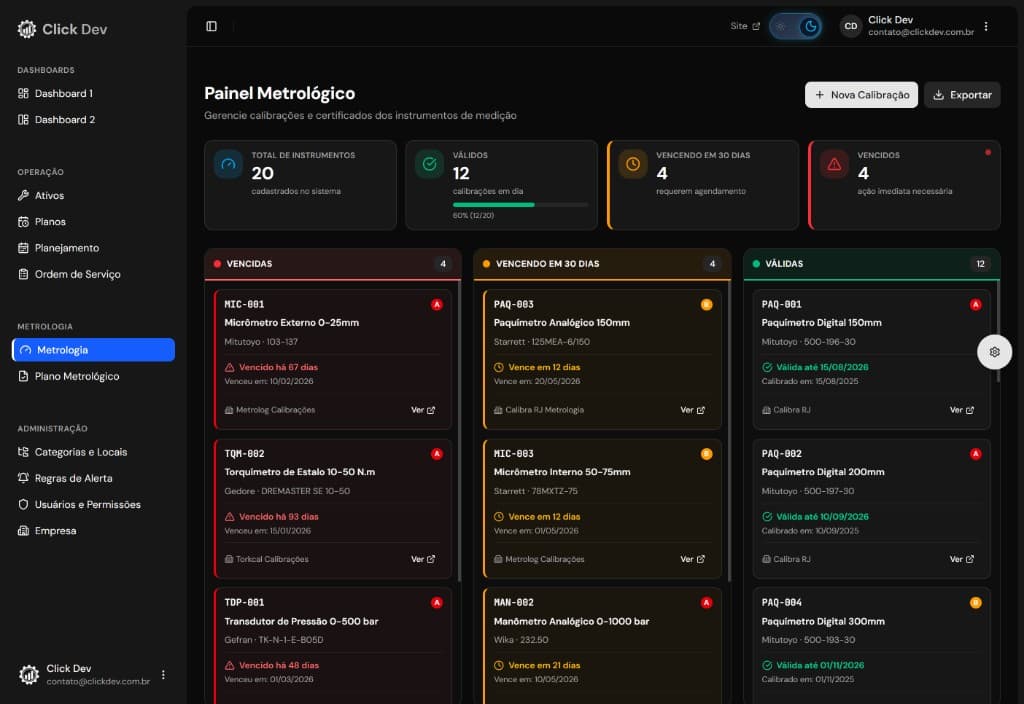Click the red A badge on PAQ-002
The image size is (1024, 704).
(975, 454)
